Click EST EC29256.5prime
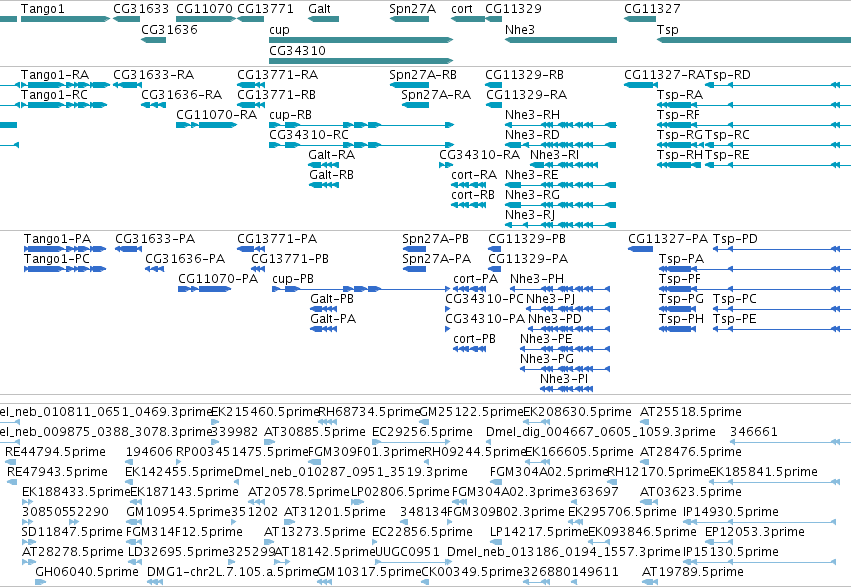This screenshot has width=851, height=587. pos(422,432)
